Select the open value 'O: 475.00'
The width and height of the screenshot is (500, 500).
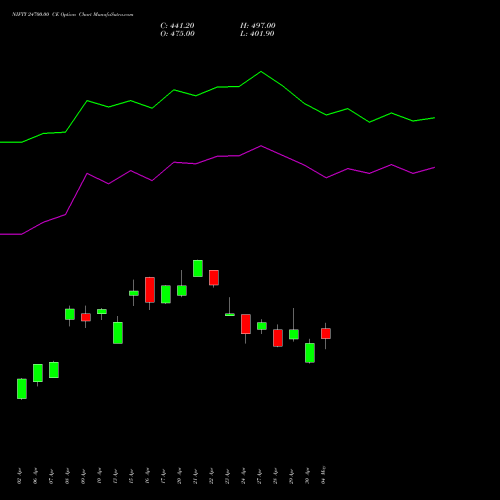click(x=177, y=34)
